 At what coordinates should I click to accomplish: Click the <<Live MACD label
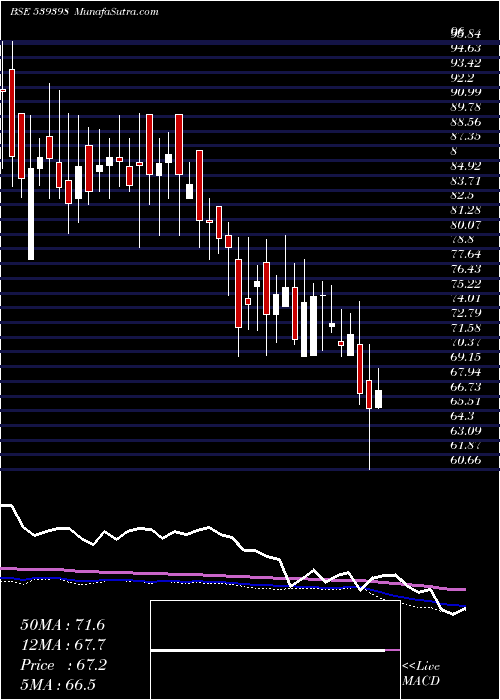pos(421,674)
